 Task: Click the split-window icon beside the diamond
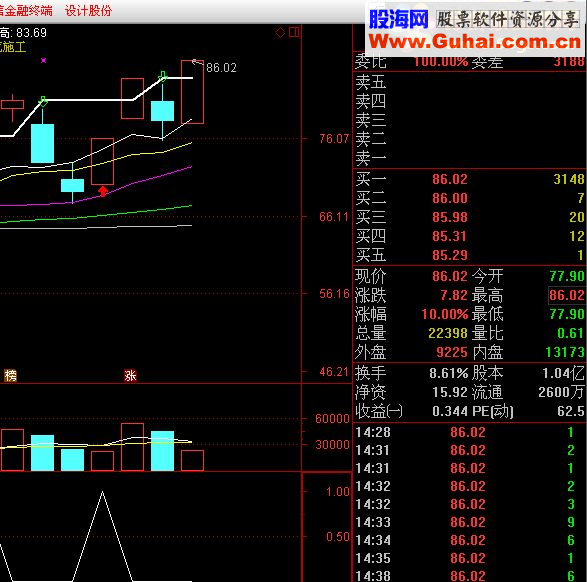294,32
